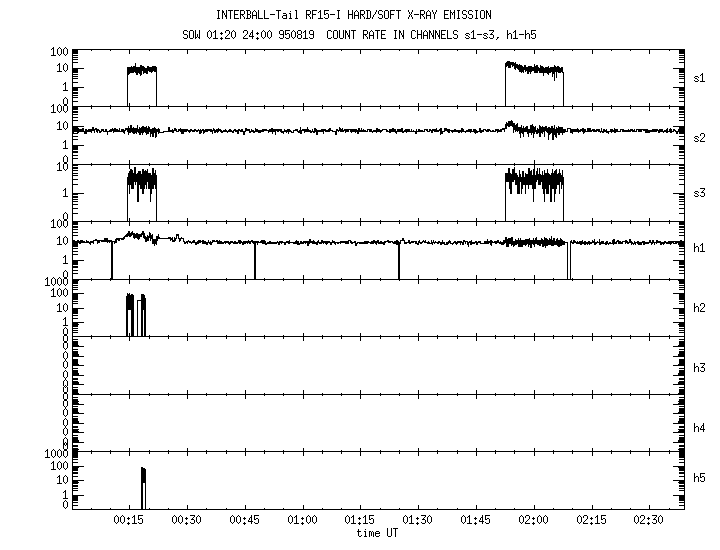Click the second s1 burst near 02:00
The height and width of the screenshot is (550, 720).
click(534, 72)
